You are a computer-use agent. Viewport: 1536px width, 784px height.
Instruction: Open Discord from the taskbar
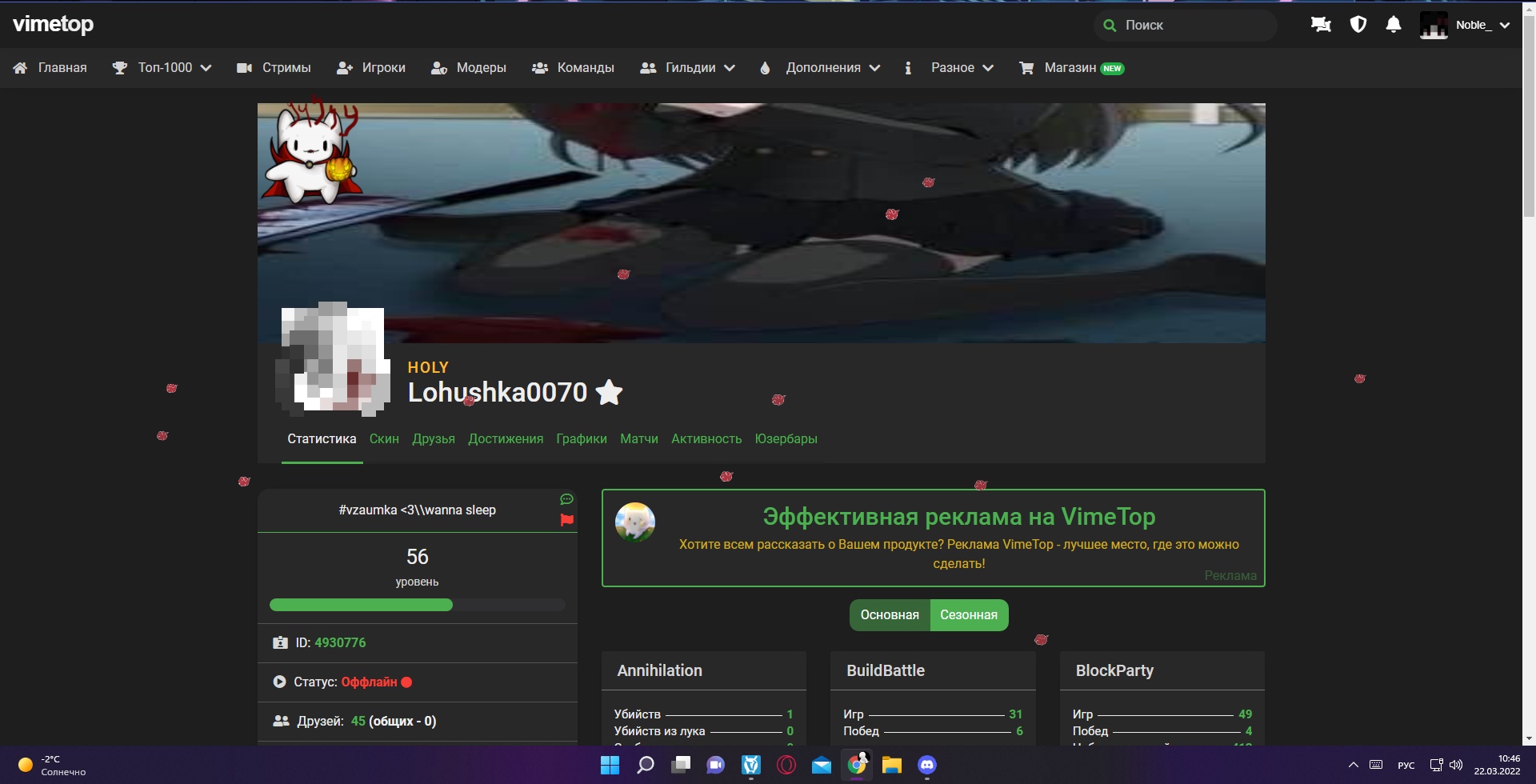pos(926,766)
